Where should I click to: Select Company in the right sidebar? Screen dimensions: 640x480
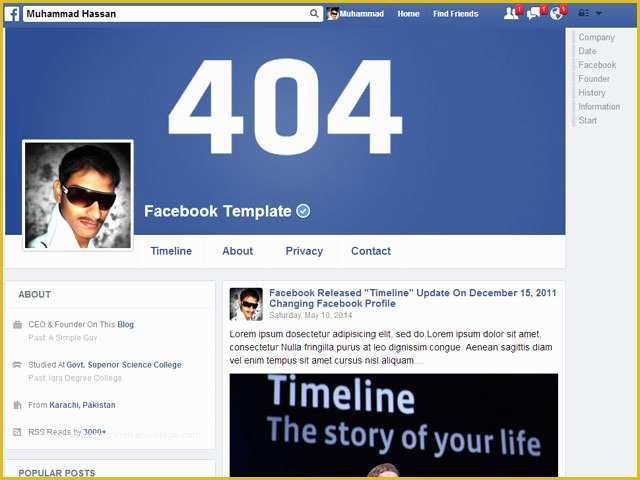(x=596, y=37)
